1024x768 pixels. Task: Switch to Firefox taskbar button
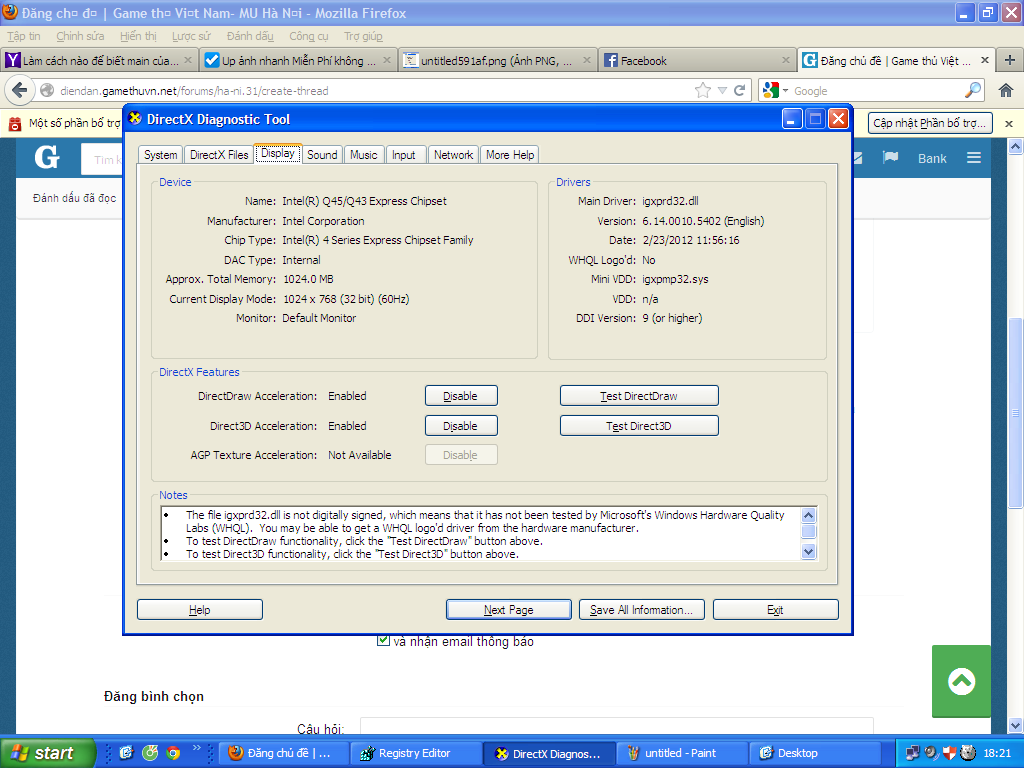[x=283, y=753]
